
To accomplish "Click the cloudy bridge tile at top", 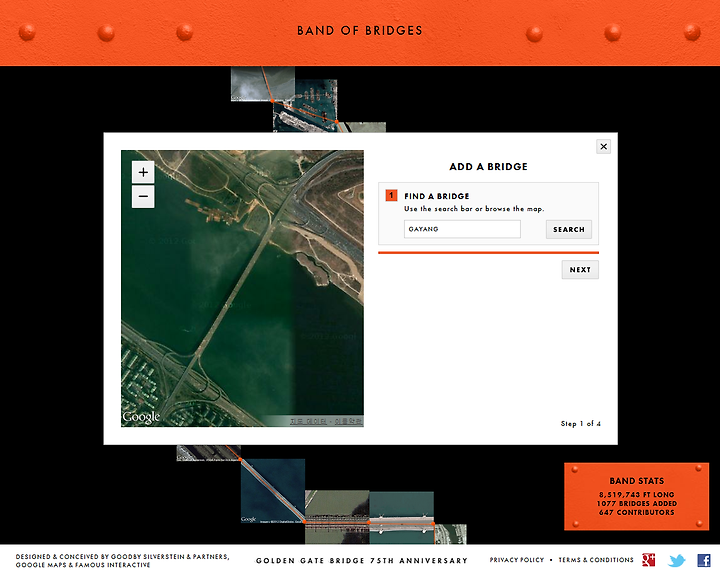I will 263,84.
